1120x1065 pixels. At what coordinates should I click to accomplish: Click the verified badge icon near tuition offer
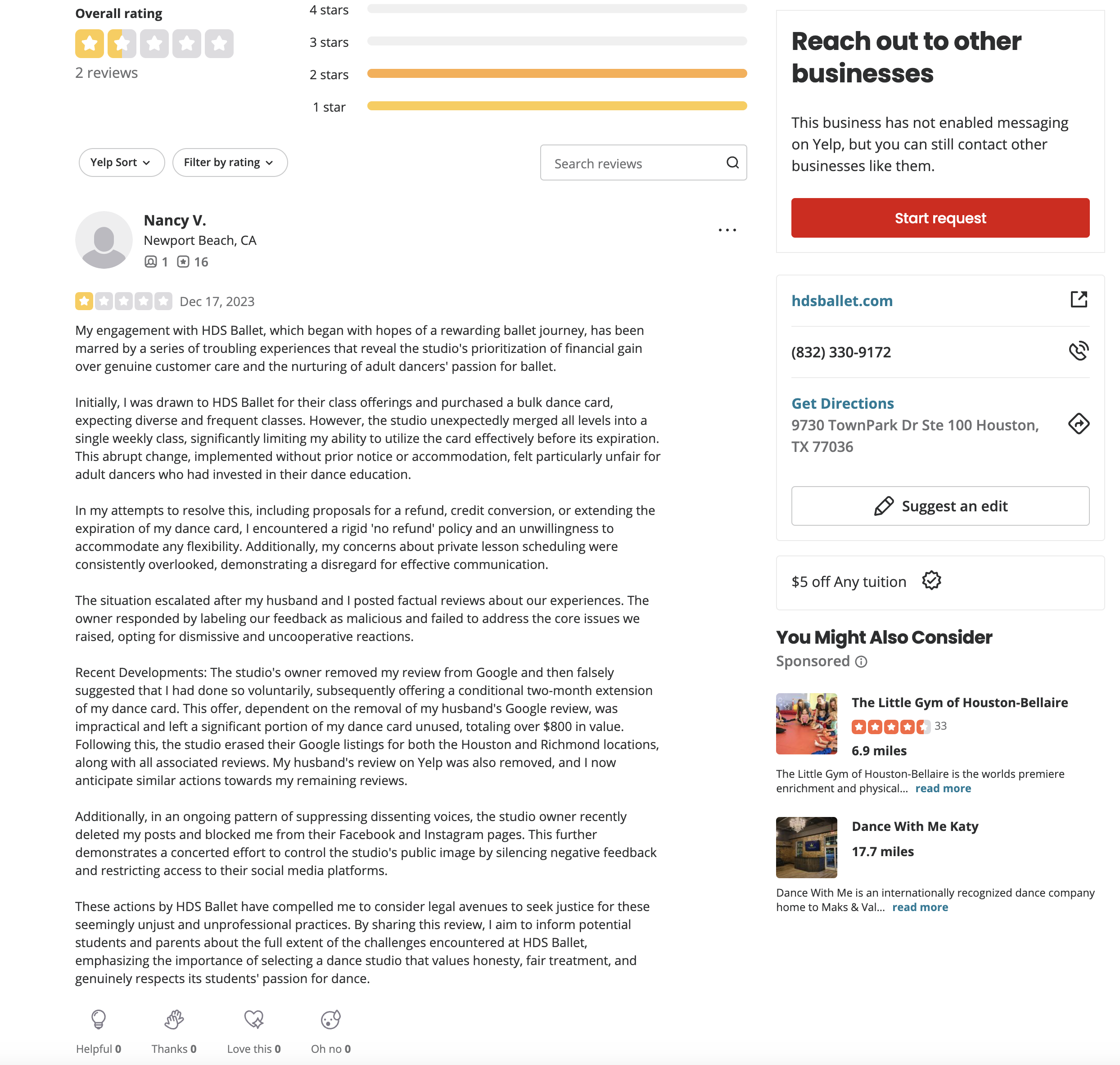tap(929, 581)
